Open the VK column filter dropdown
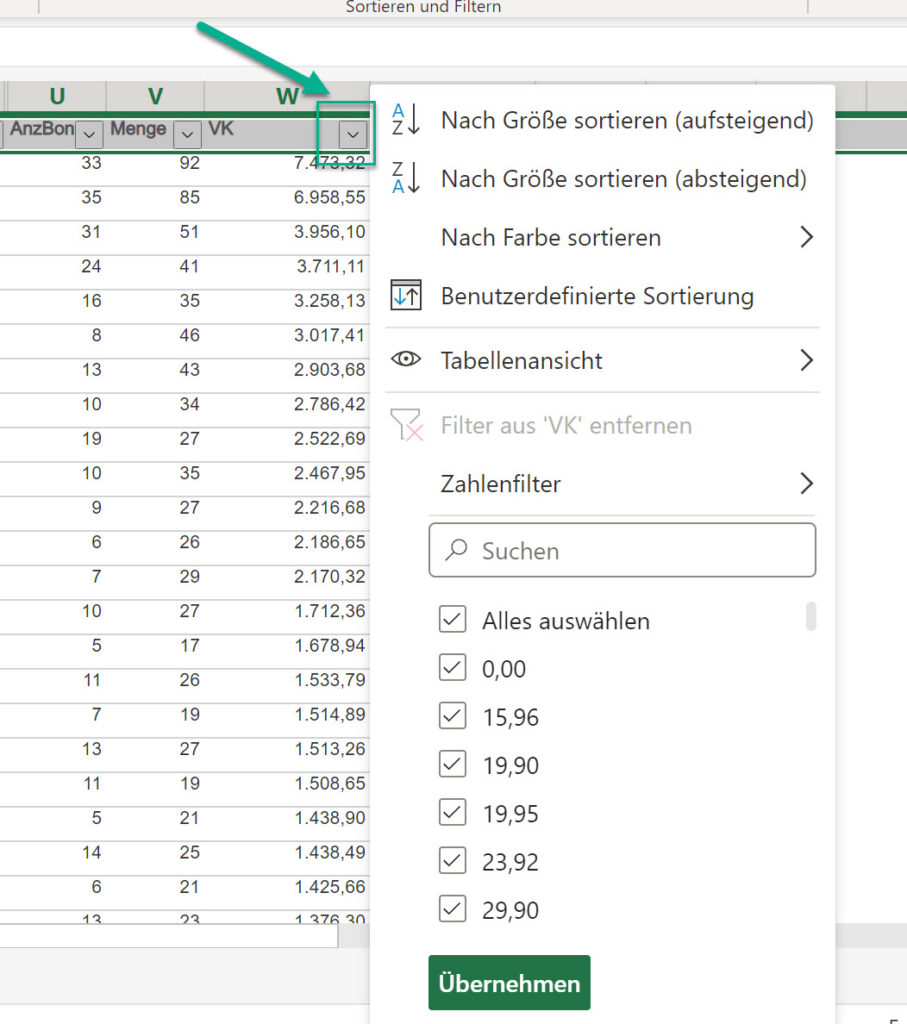This screenshot has height=1024, width=907. 352,134
